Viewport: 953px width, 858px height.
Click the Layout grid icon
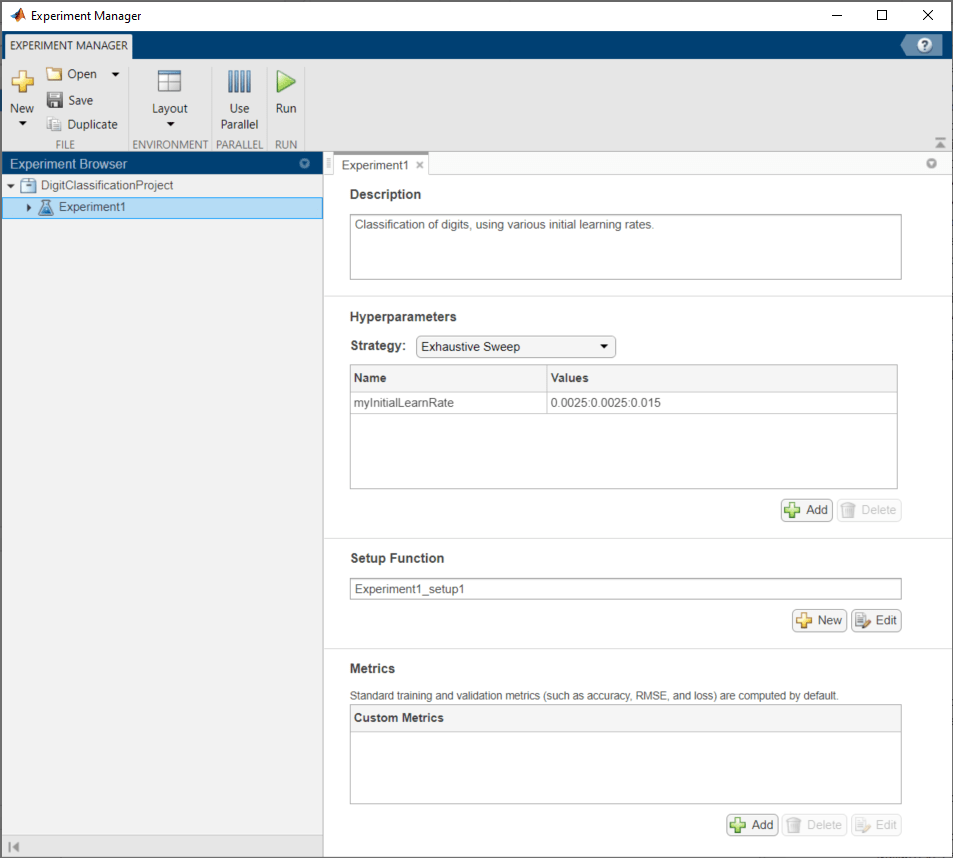[170, 81]
